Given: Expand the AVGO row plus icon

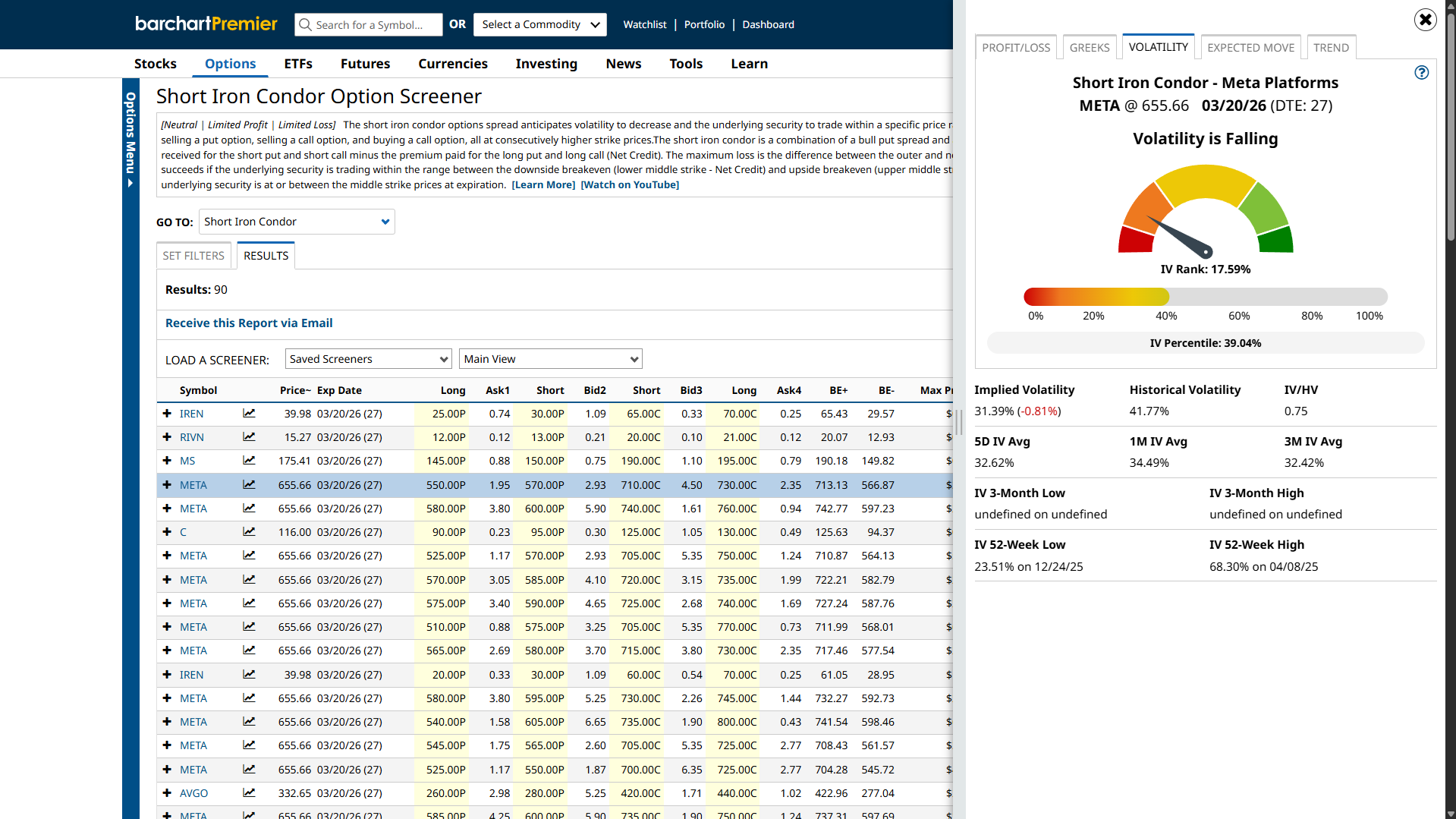Looking at the screenshot, I should pyautogui.click(x=167, y=793).
